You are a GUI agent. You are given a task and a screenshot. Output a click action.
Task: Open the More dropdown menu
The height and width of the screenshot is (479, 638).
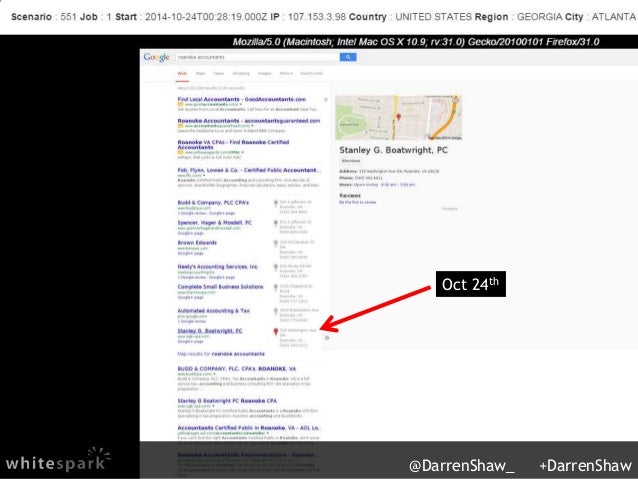coord(286,74)
